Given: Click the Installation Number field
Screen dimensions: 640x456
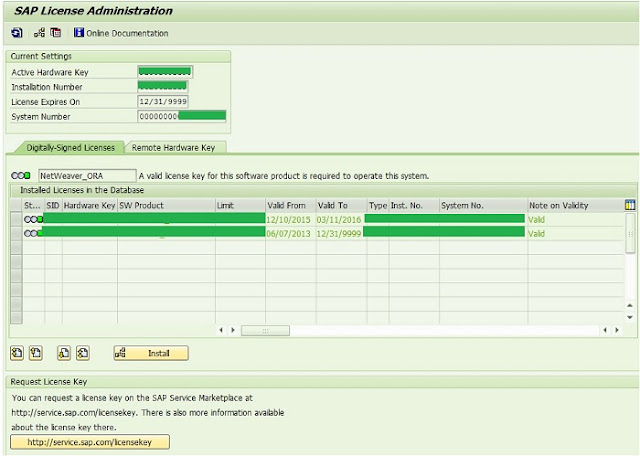Looking at the screenshot, I should (x=162, y=86).
